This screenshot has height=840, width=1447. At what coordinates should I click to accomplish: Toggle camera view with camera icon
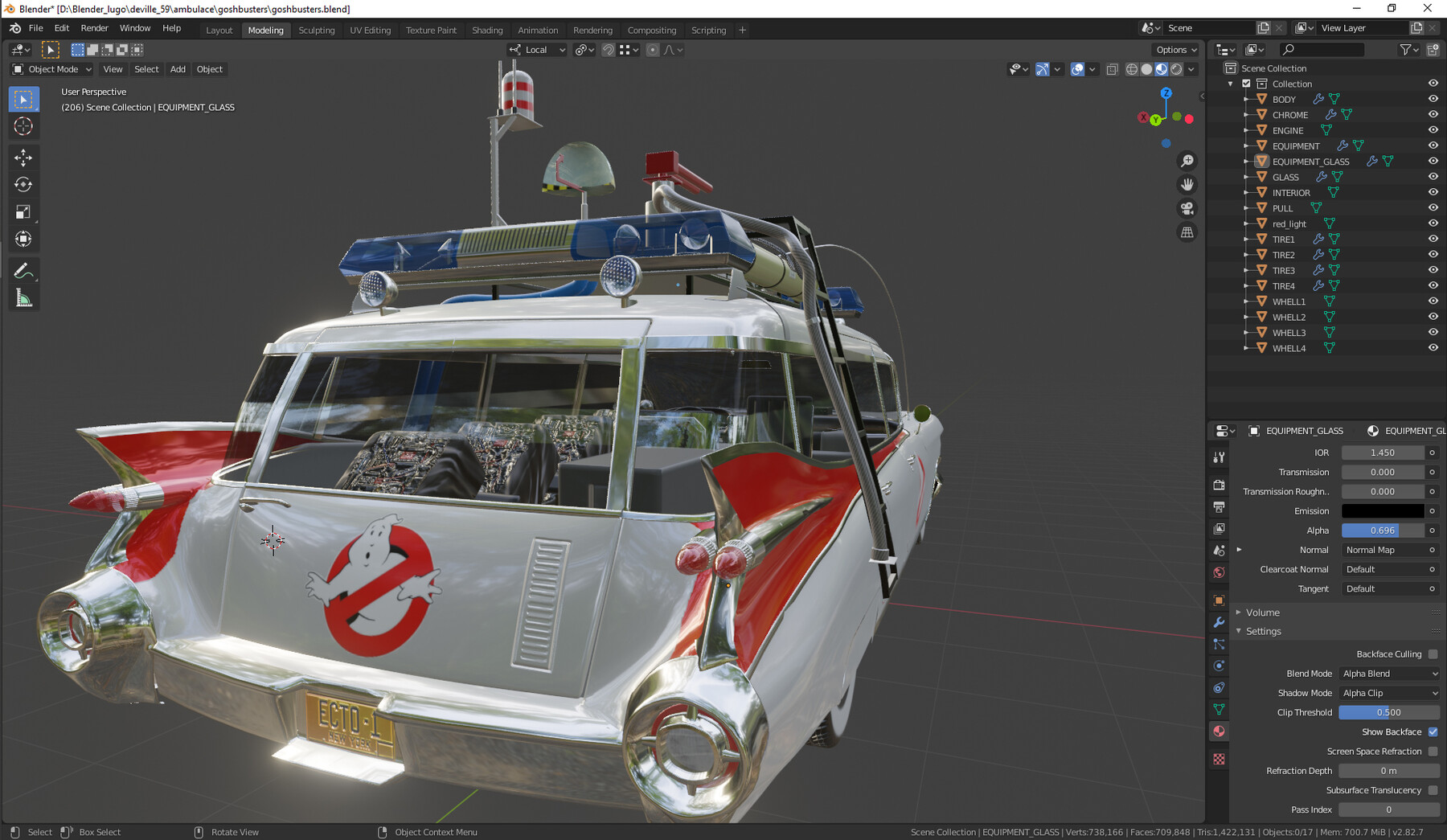coord(1187,208)
